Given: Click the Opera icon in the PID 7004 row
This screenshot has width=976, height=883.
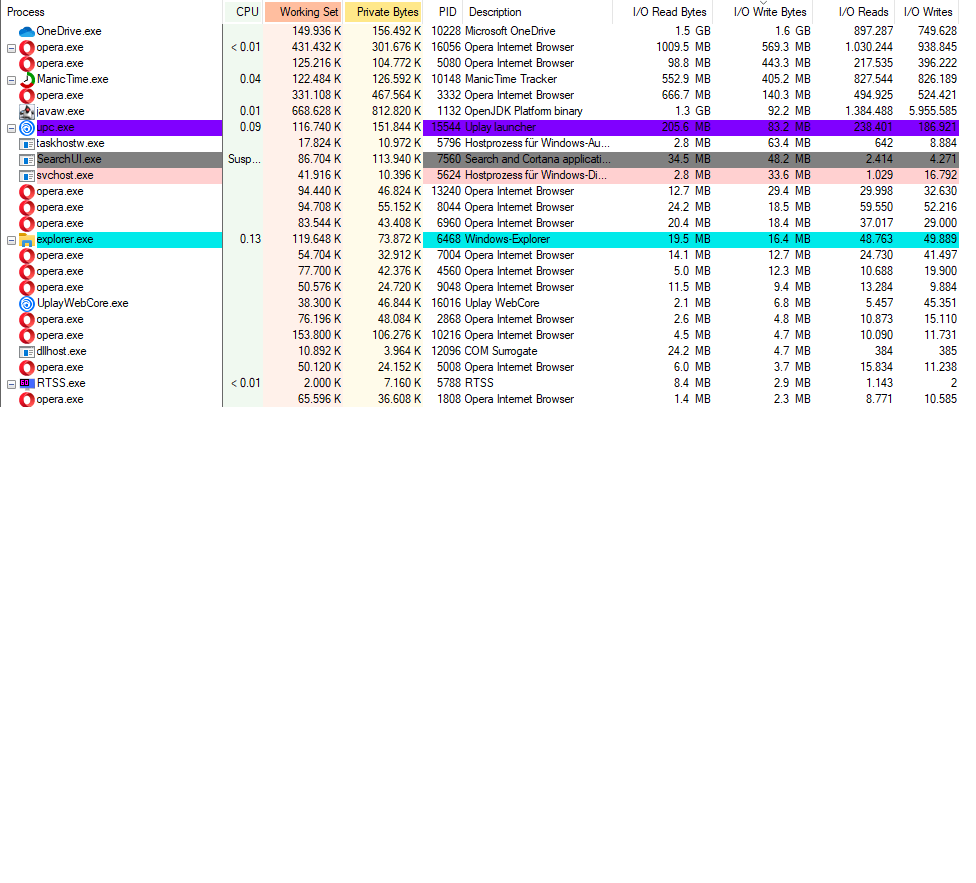Looking at the screenshot, I should pyautogui.click(x=27, y=256).
